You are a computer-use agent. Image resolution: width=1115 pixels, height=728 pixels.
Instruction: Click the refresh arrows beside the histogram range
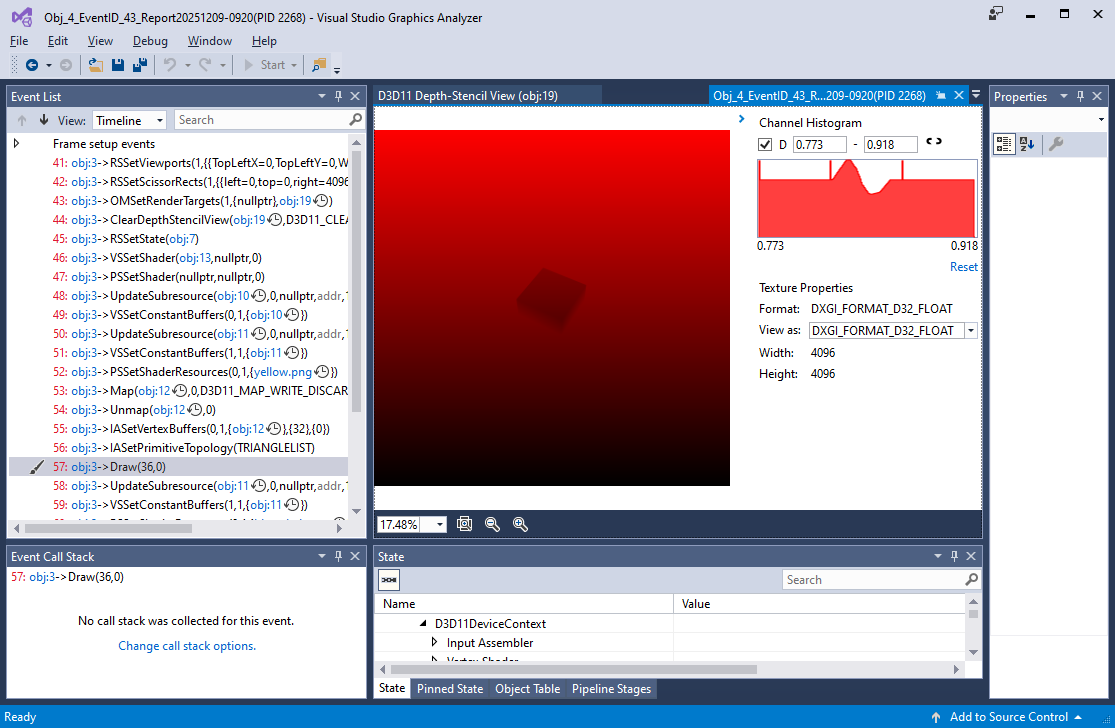click(934, 143)
